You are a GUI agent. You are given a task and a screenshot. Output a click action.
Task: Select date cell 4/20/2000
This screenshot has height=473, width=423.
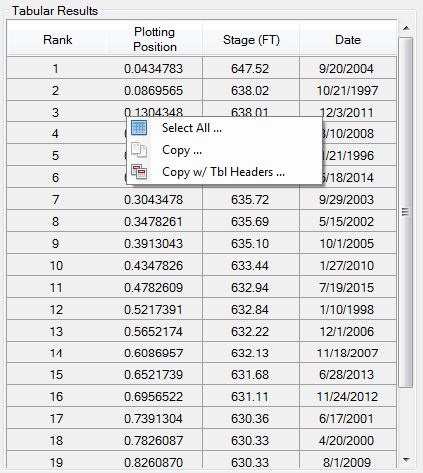coord(348,440)
